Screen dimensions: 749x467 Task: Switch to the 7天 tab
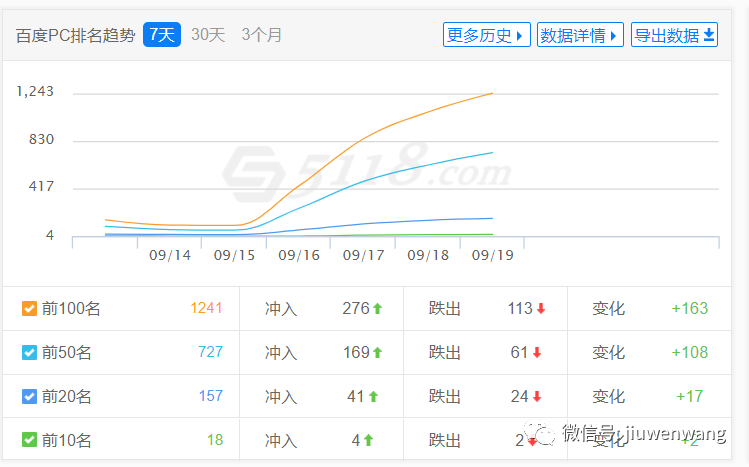pos(161,35)
